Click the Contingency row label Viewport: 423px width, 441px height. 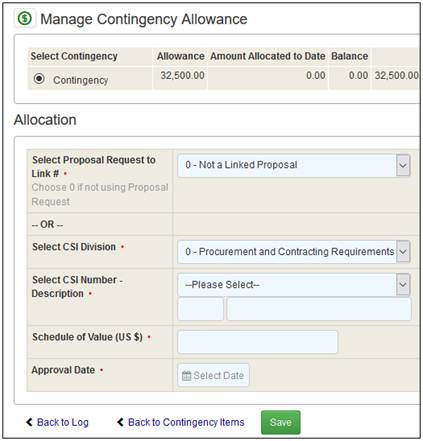[81, 80]
